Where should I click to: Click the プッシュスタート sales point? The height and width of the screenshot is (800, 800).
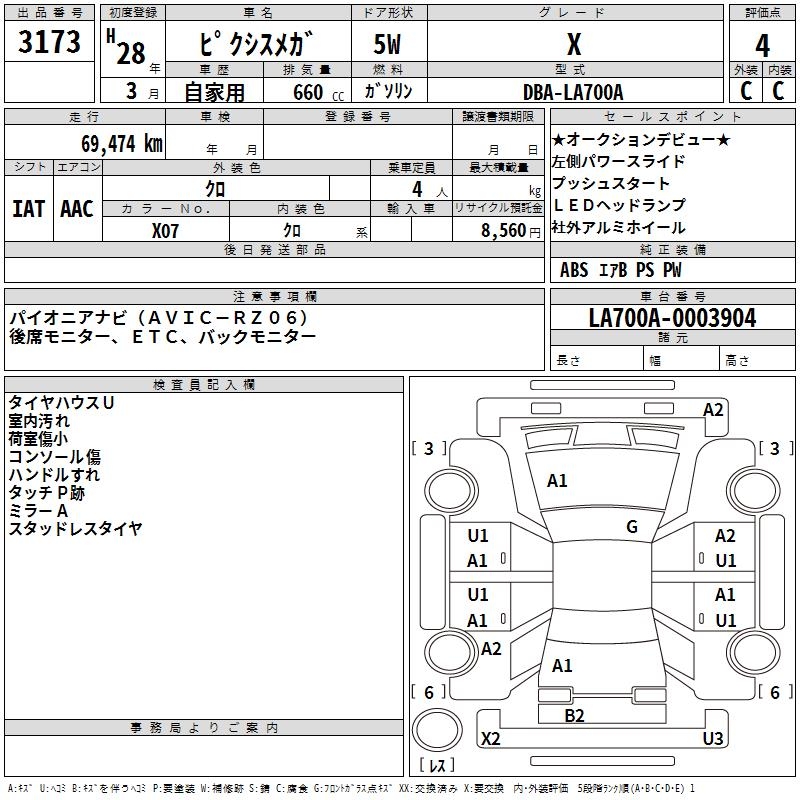610,183
